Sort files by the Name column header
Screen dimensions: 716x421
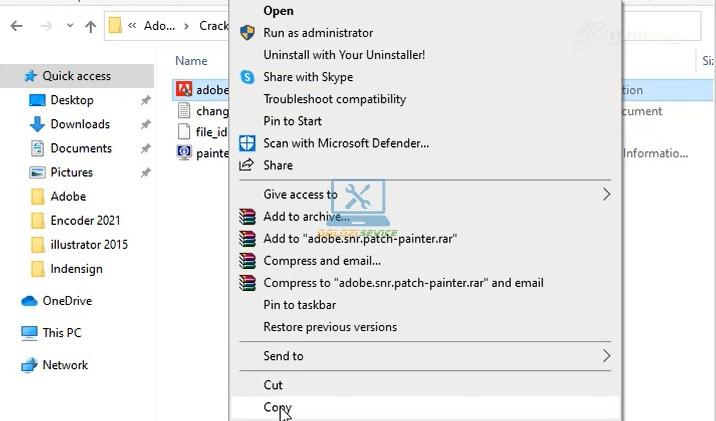[x=191, y=61]
